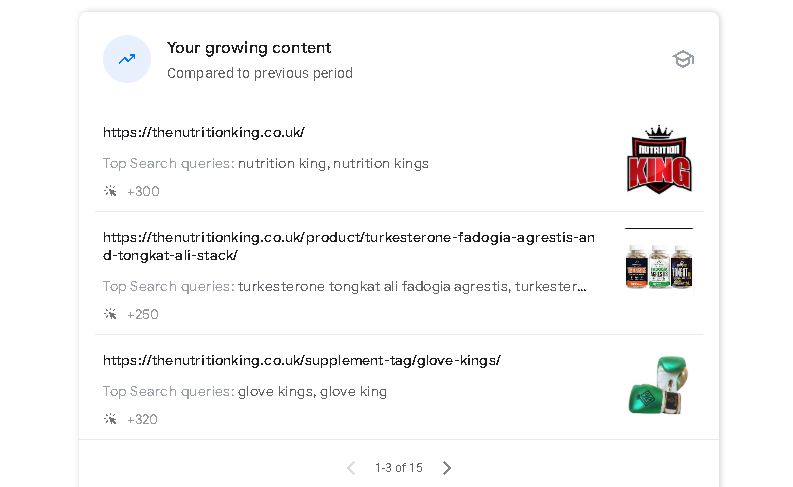
Task: Click "Compared to previous period" subtitle
Action: point(259,73)
